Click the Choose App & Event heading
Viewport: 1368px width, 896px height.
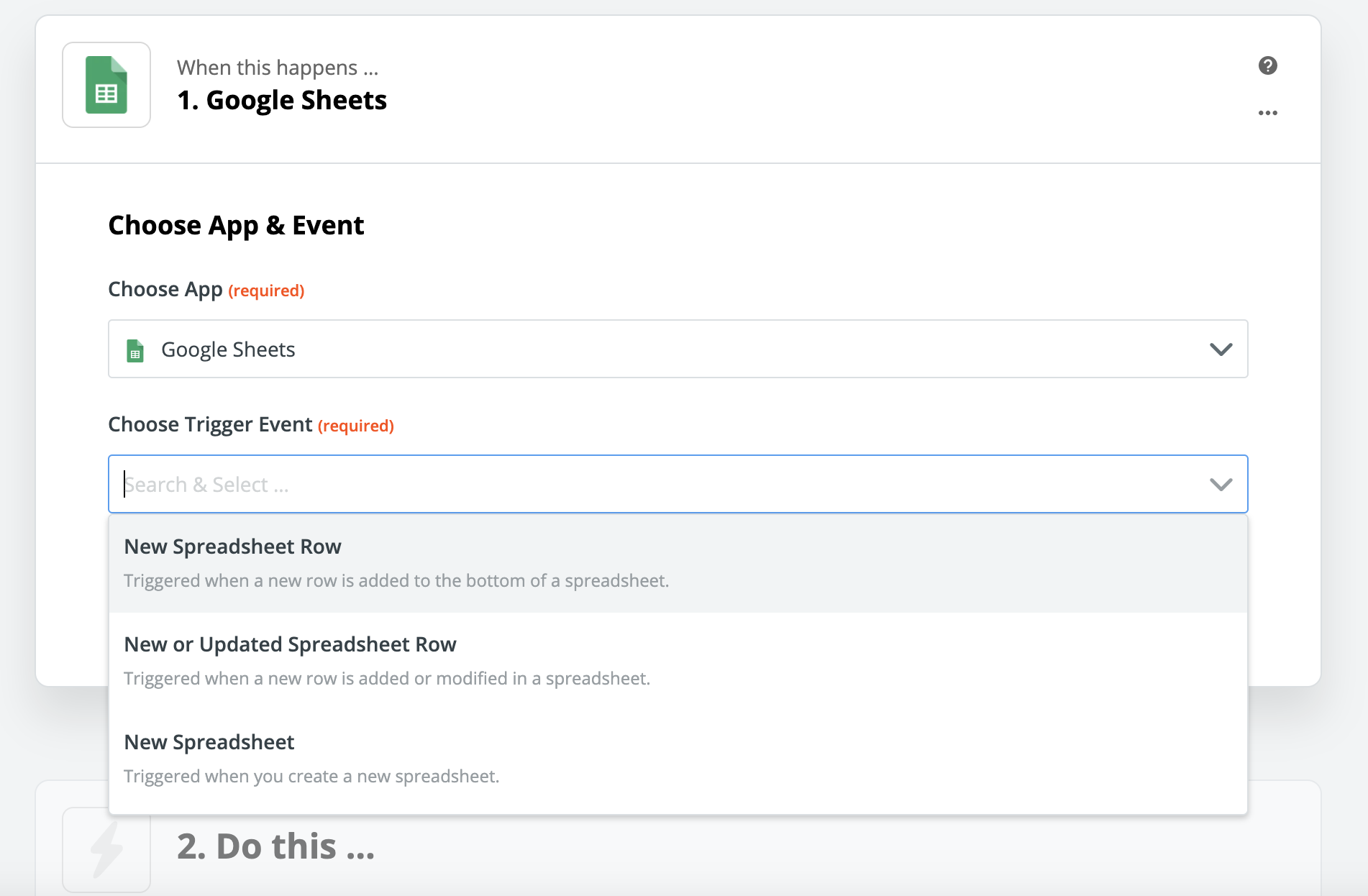tap(236, 226)
